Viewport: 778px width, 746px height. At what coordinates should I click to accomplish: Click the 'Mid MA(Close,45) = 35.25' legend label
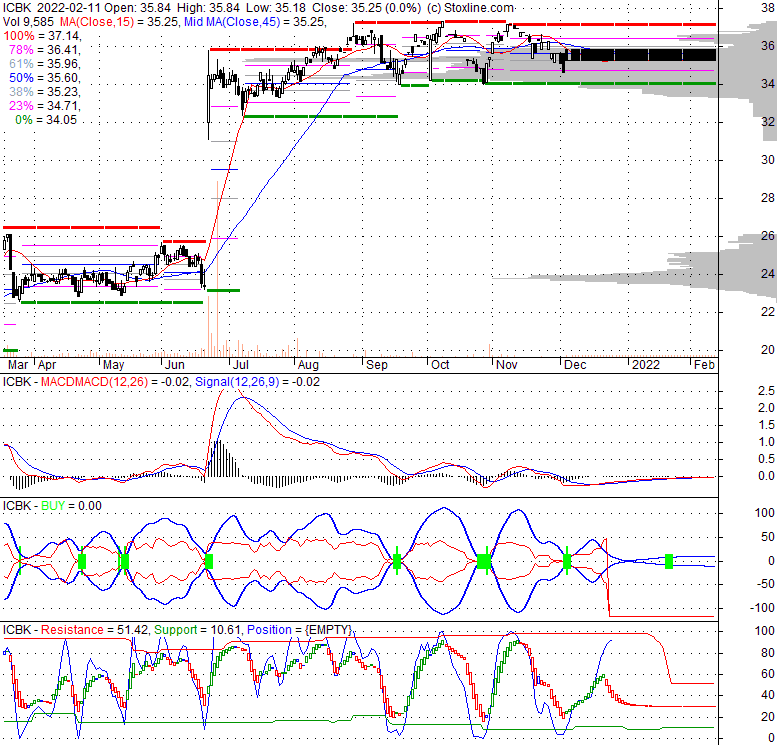pos(255,22)
